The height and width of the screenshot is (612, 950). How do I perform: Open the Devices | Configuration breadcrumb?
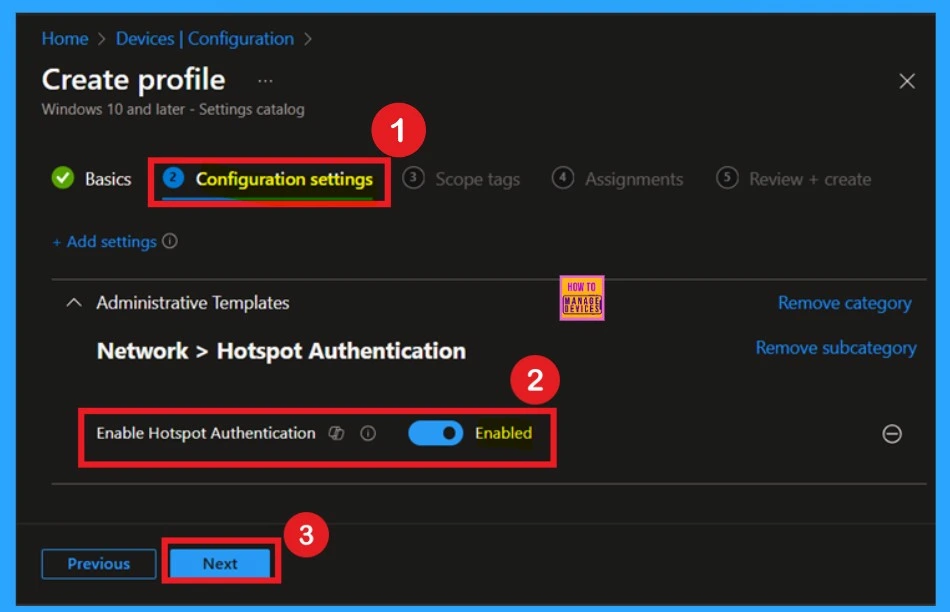205,39
